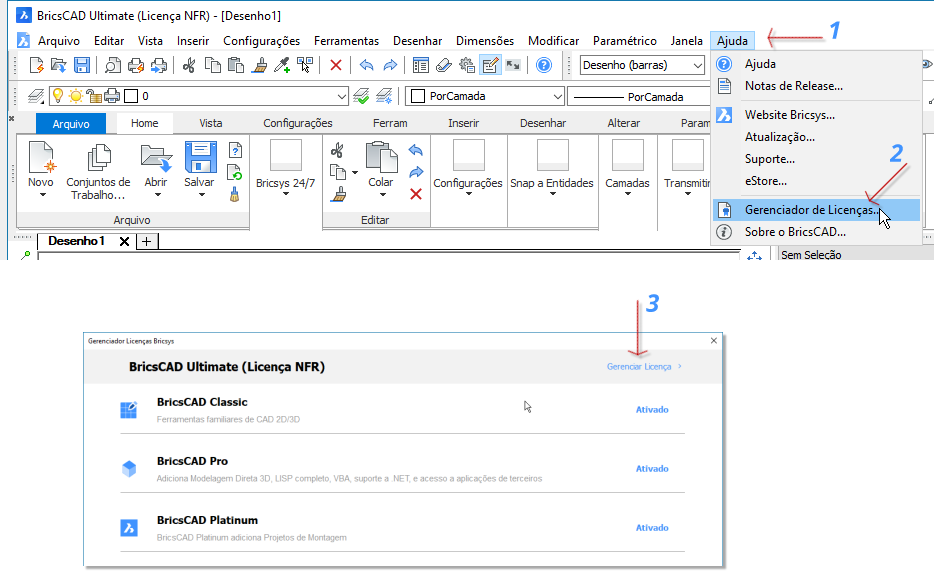Click the new drawing icon in top toolbar
This screenshot has height=574, width=934.
pyautogui.click(x=36, y=65)
